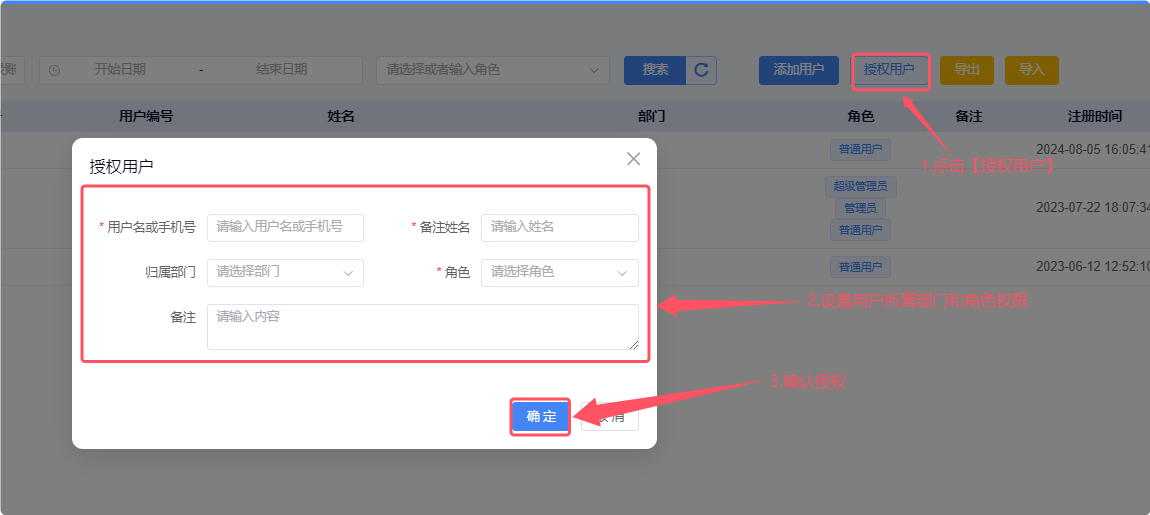Screen dimensions: 1150x515
Task: Click the 导入 button
Action: pos(1032,70)
